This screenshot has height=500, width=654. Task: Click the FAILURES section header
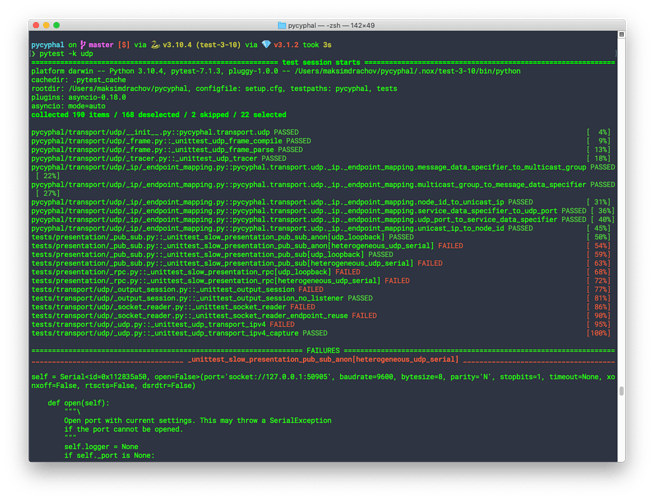pos(323,351)
